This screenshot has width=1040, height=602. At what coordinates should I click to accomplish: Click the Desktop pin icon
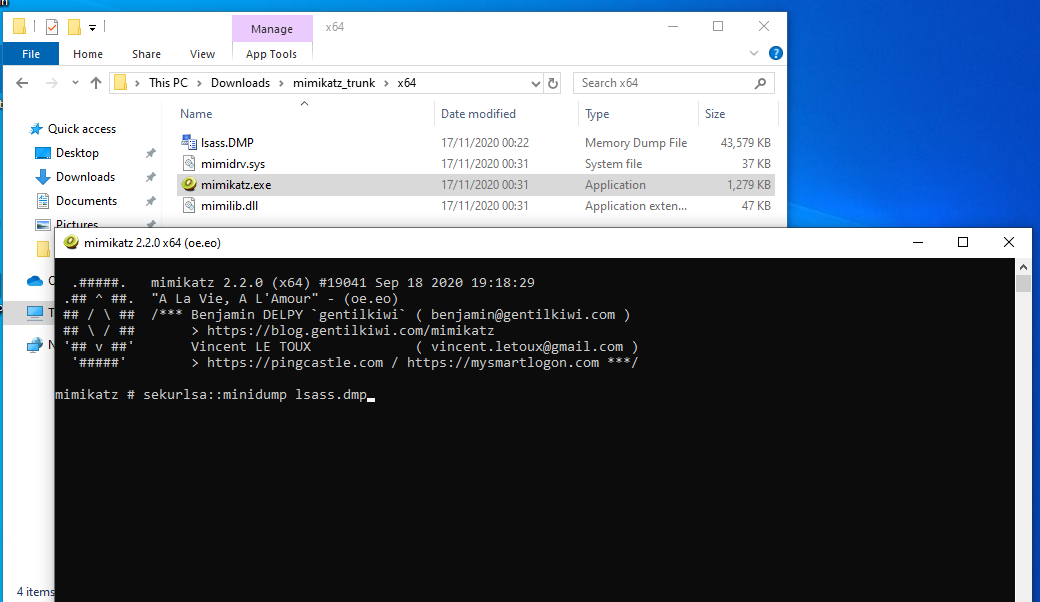[151, 153]
